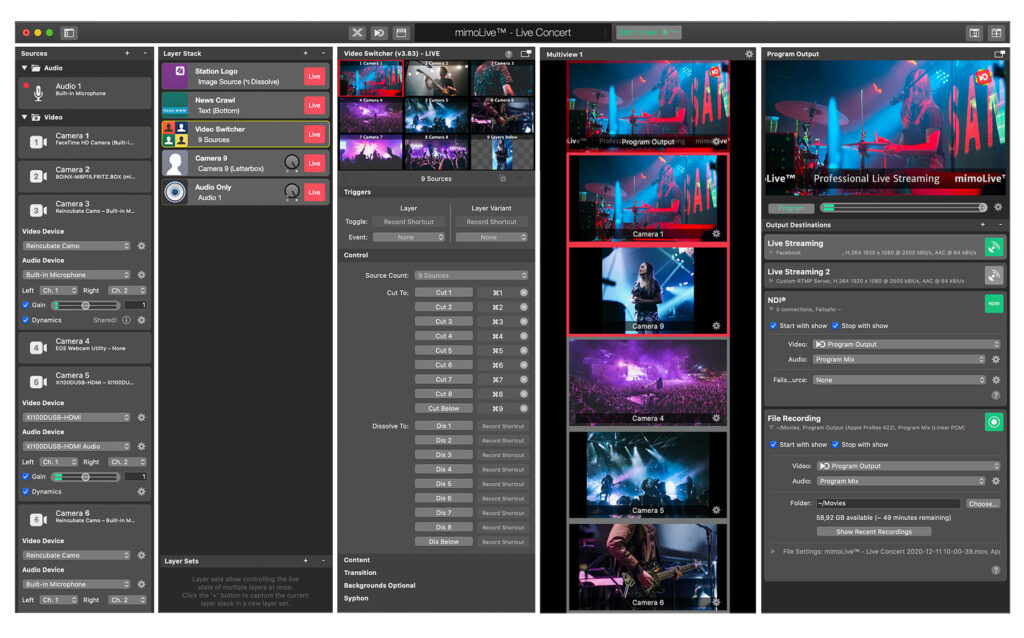Adjust the Camera 9 layer volume knob
1024x638 pixels.
coord(292,162)
